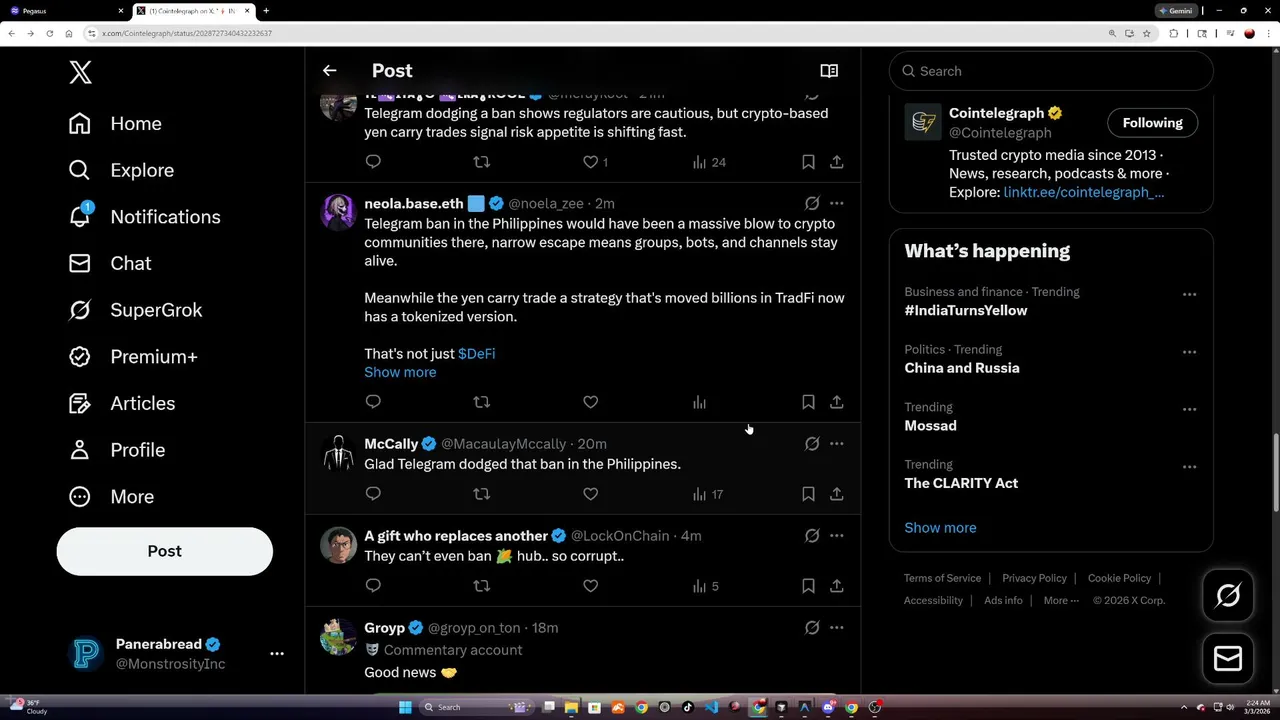
Task: Toggle the Following button for Cointelegraph
Action: pyautogui.click(x=1152, y=123)
